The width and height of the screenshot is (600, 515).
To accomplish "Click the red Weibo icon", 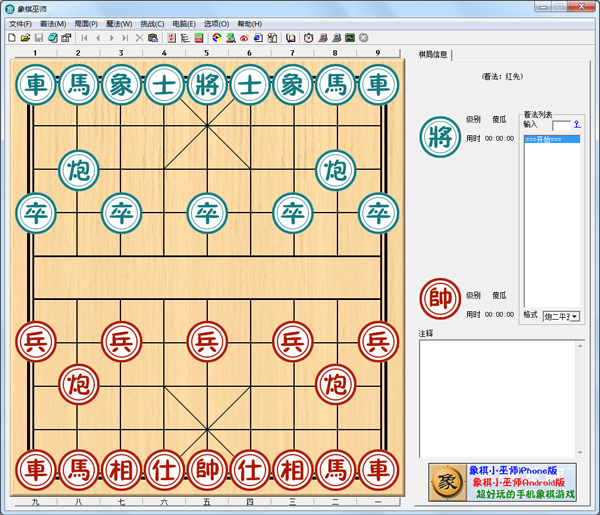I will (245, 38).
